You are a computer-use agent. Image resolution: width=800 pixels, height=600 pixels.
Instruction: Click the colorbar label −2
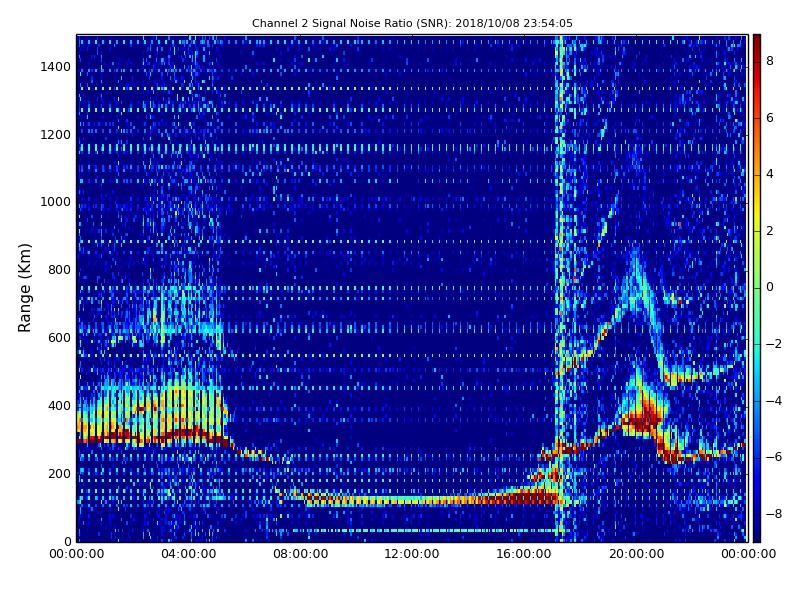pyautogui.click(x=774, y=344)
